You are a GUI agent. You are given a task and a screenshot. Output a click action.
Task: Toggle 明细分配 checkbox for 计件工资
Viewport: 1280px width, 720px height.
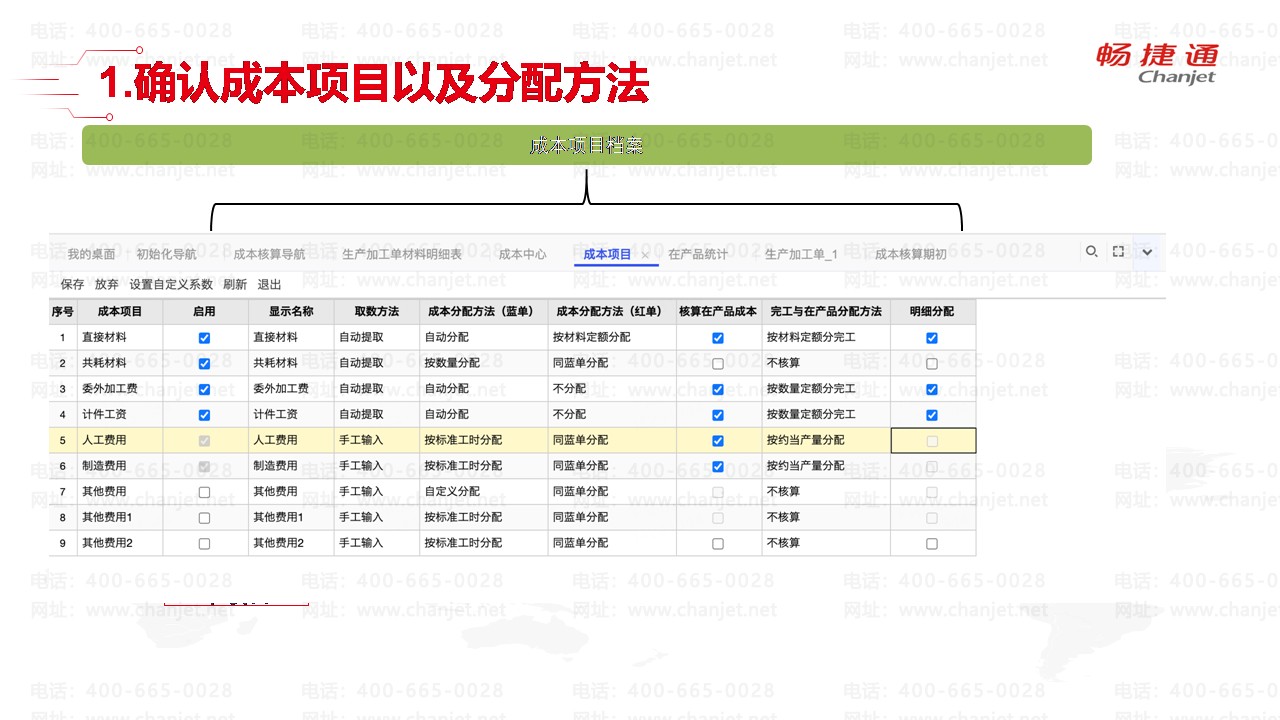click(932, 415)
